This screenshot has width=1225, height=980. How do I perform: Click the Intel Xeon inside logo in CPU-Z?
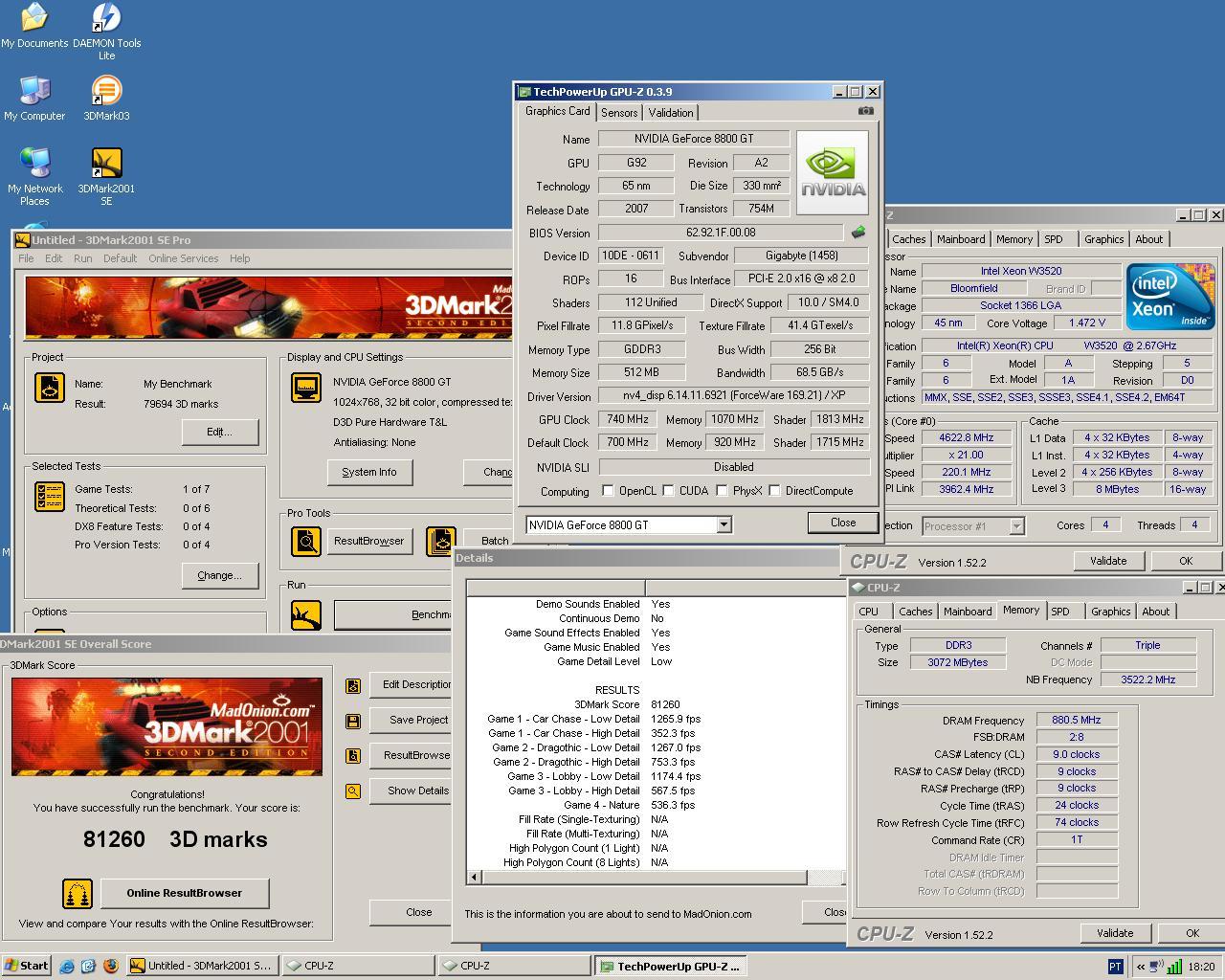(x=1170, y=296)
